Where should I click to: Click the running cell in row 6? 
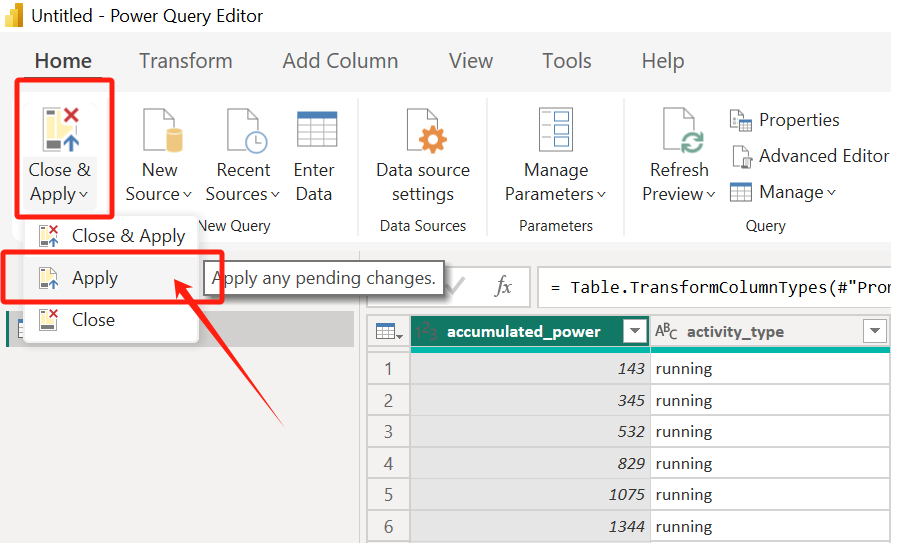tap(770, 526)
